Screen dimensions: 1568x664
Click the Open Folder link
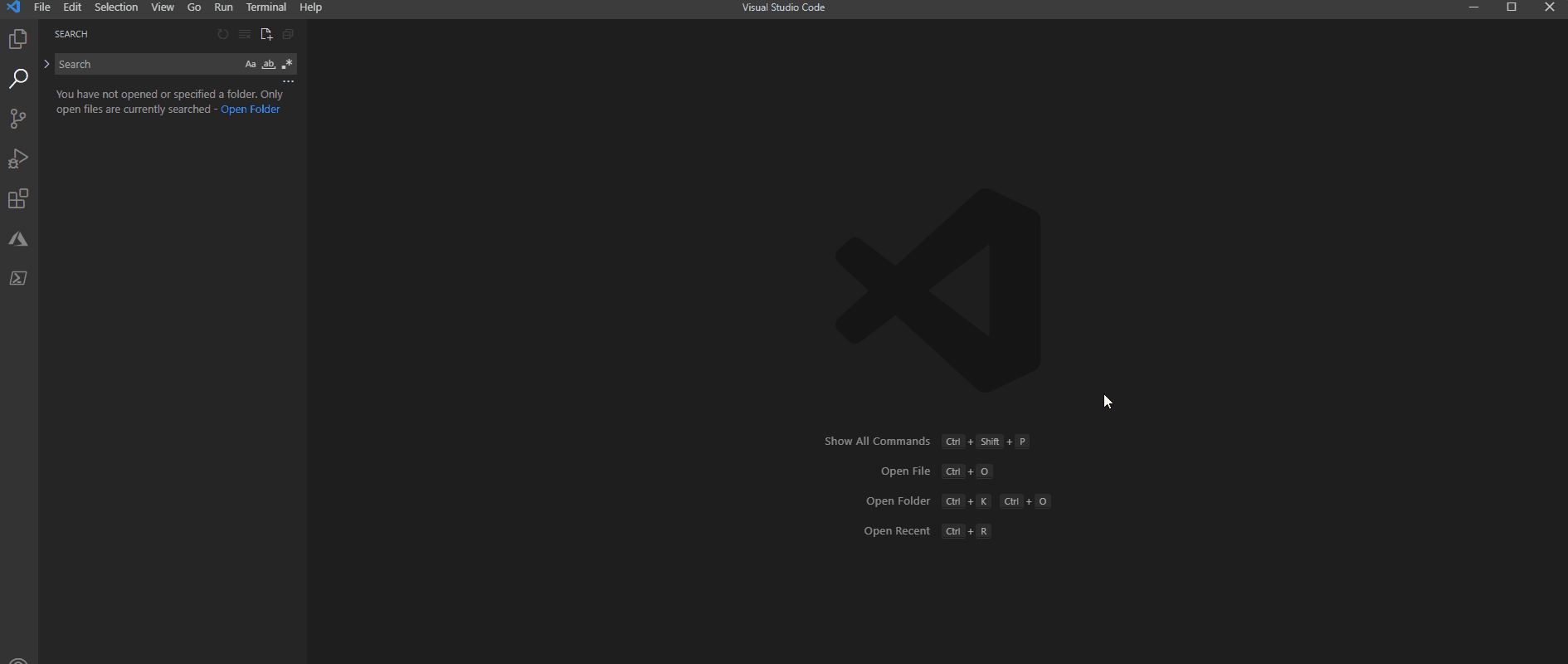point(251,110)
